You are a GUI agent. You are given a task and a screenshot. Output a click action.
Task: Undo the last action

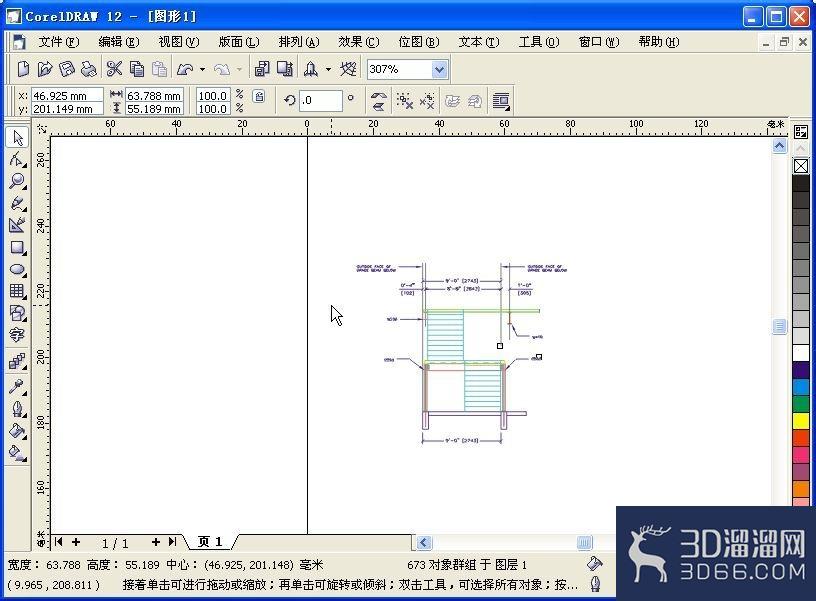coord(185,69)
